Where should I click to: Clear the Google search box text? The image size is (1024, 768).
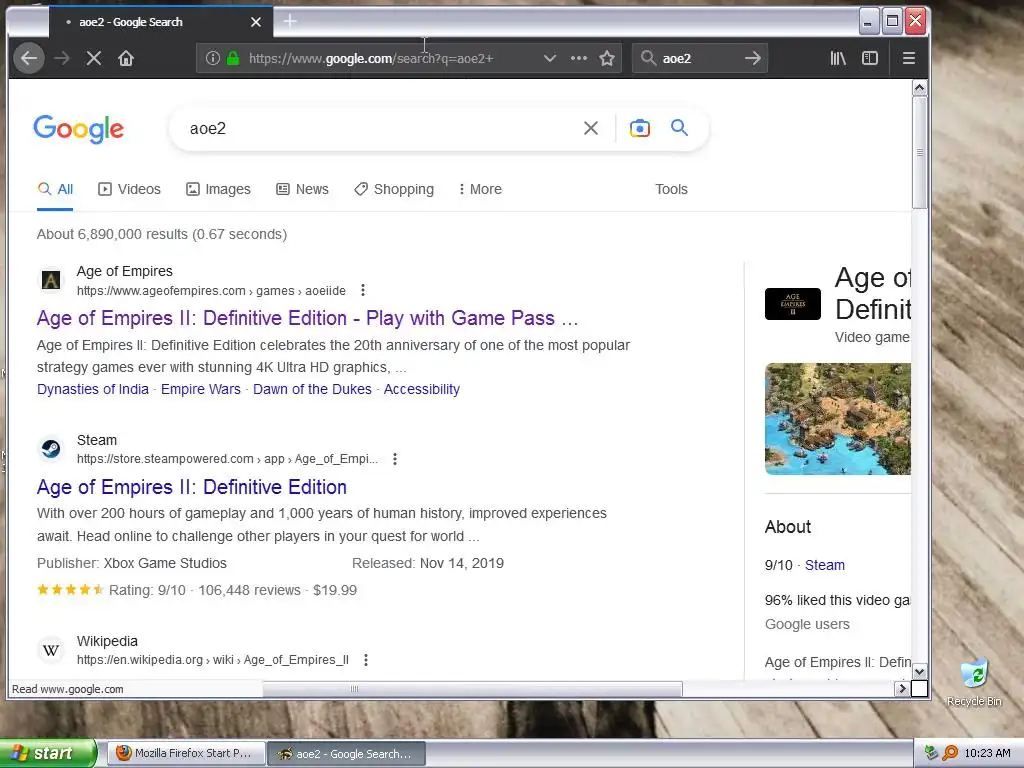pos(590,128)
